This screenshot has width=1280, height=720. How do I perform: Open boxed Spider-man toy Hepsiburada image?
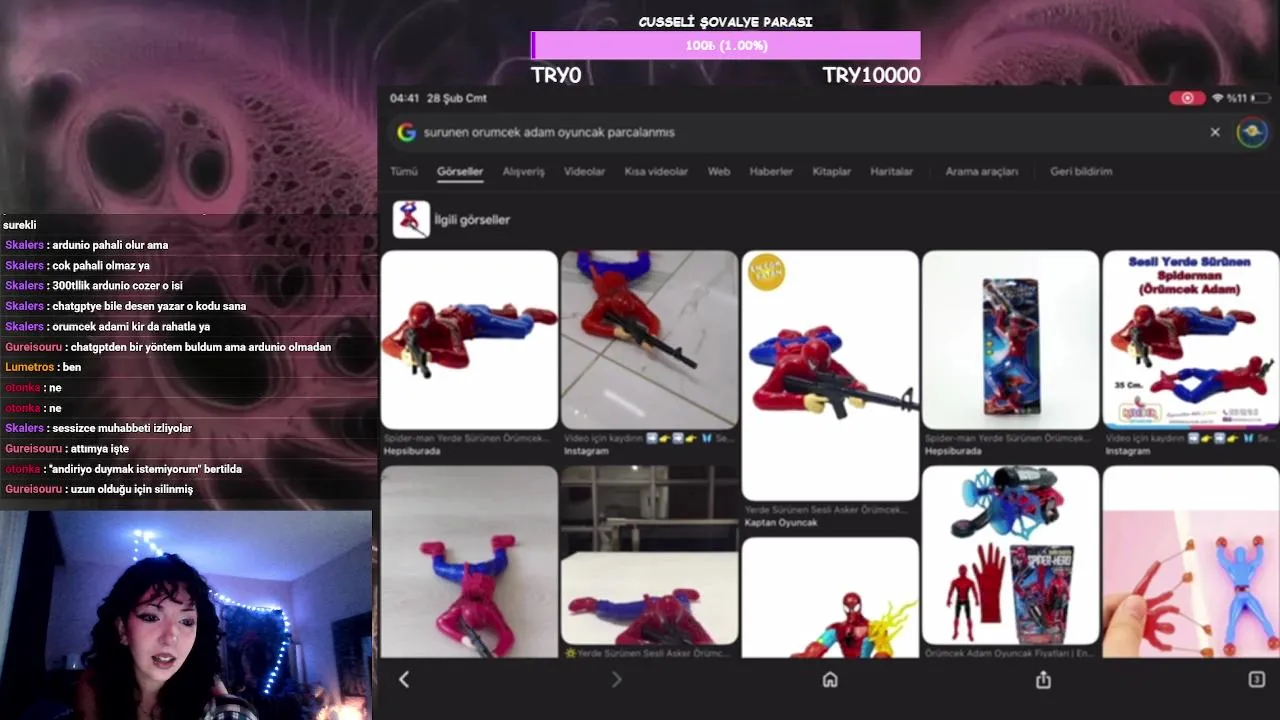coord(1010,340)
